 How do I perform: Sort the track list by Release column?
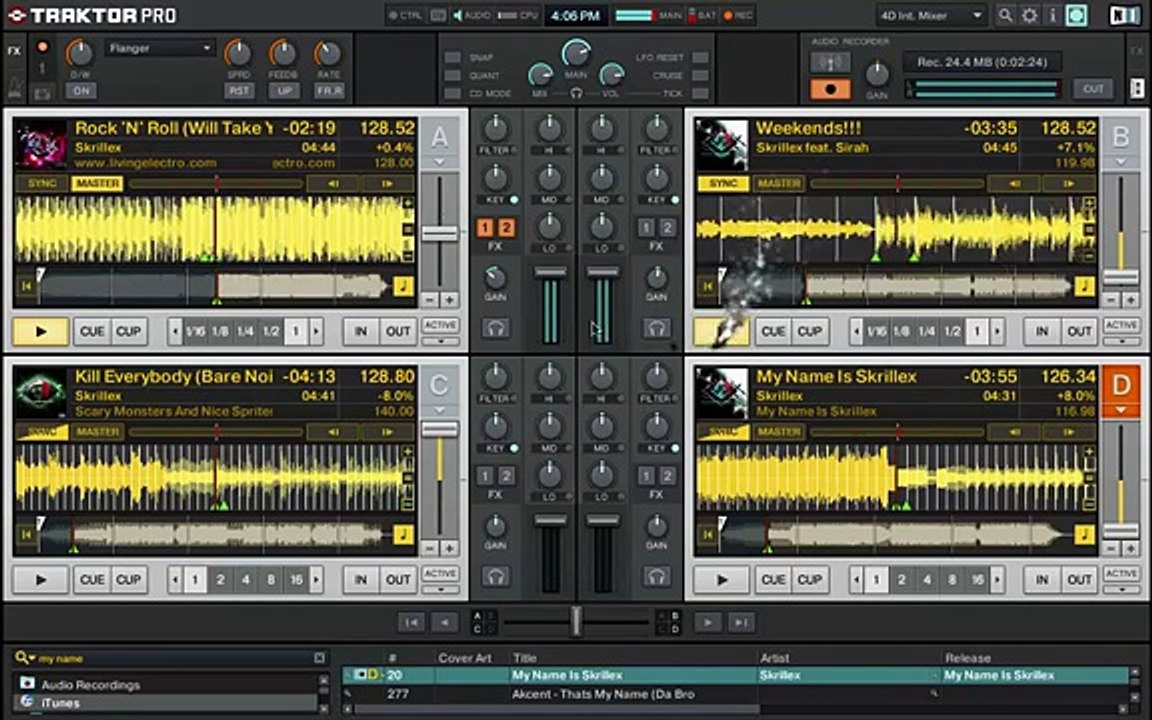[x=968, y=658]
